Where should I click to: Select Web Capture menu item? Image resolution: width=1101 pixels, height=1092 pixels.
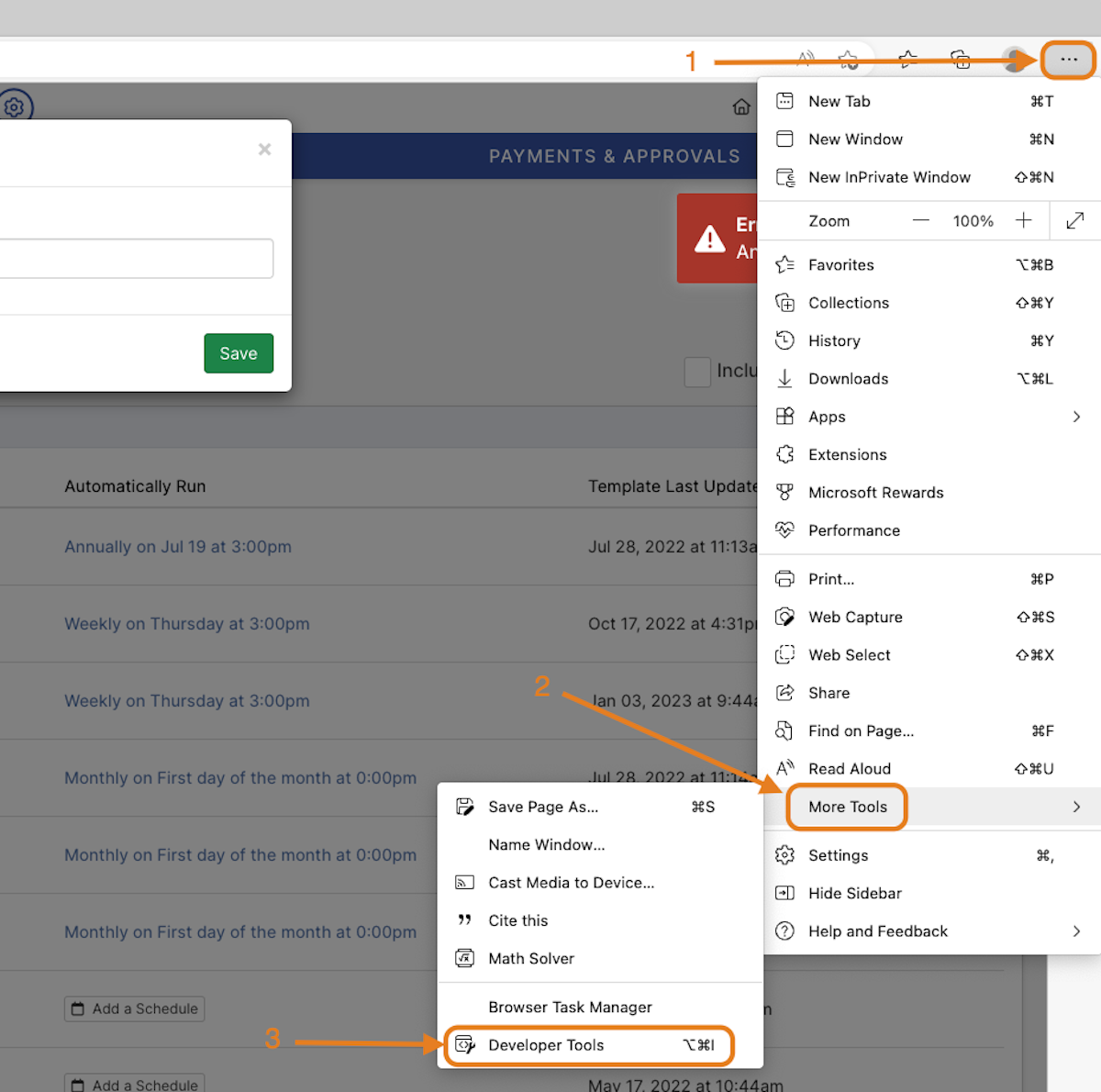point(929,617)
